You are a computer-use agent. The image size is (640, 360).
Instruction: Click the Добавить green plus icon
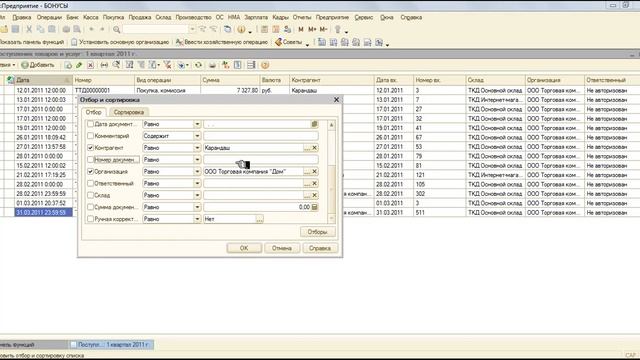click(x=25, y=65)
